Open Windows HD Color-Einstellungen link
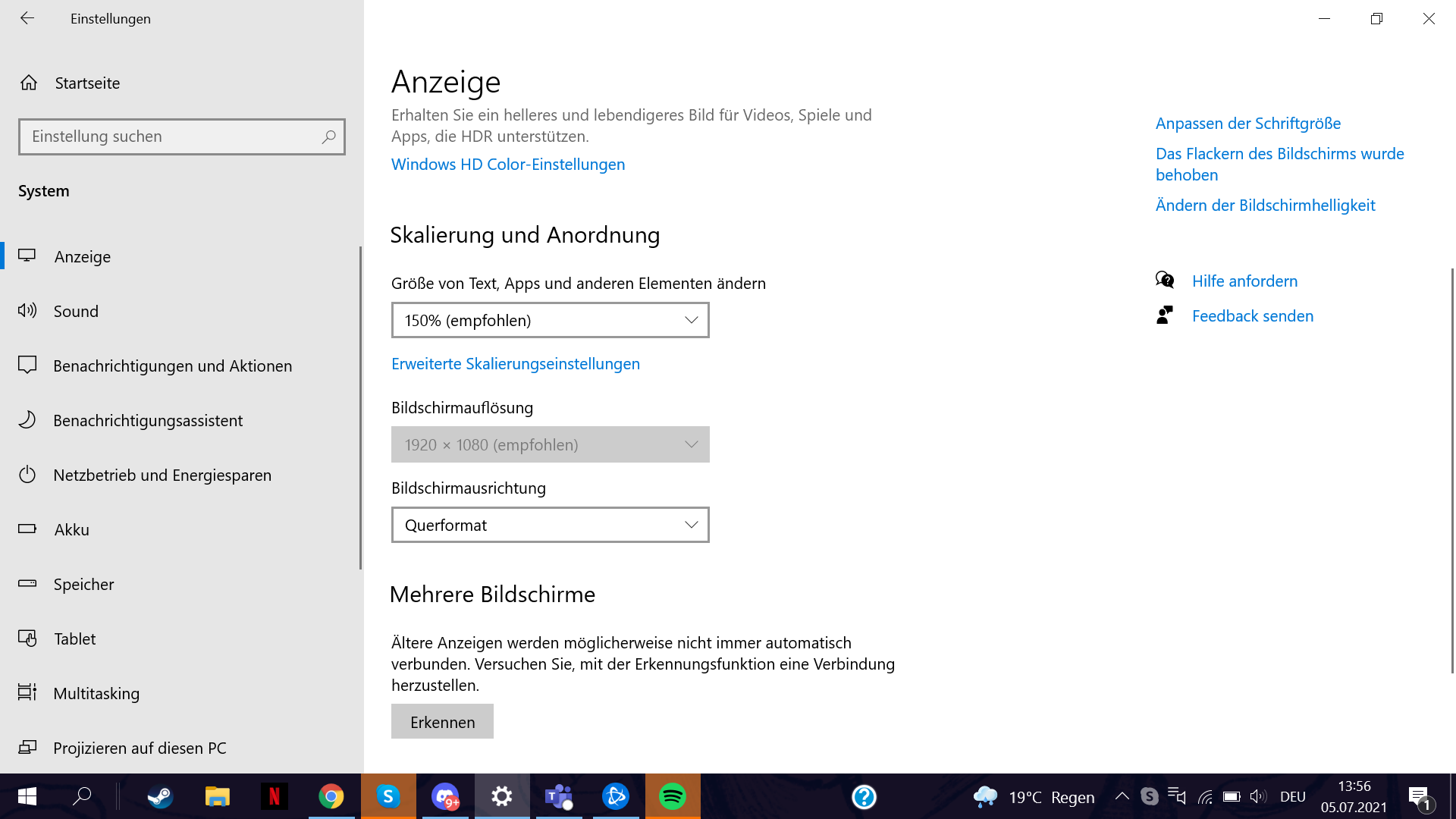This screenshot has height=819, width=1456. (x=507, y=164)
